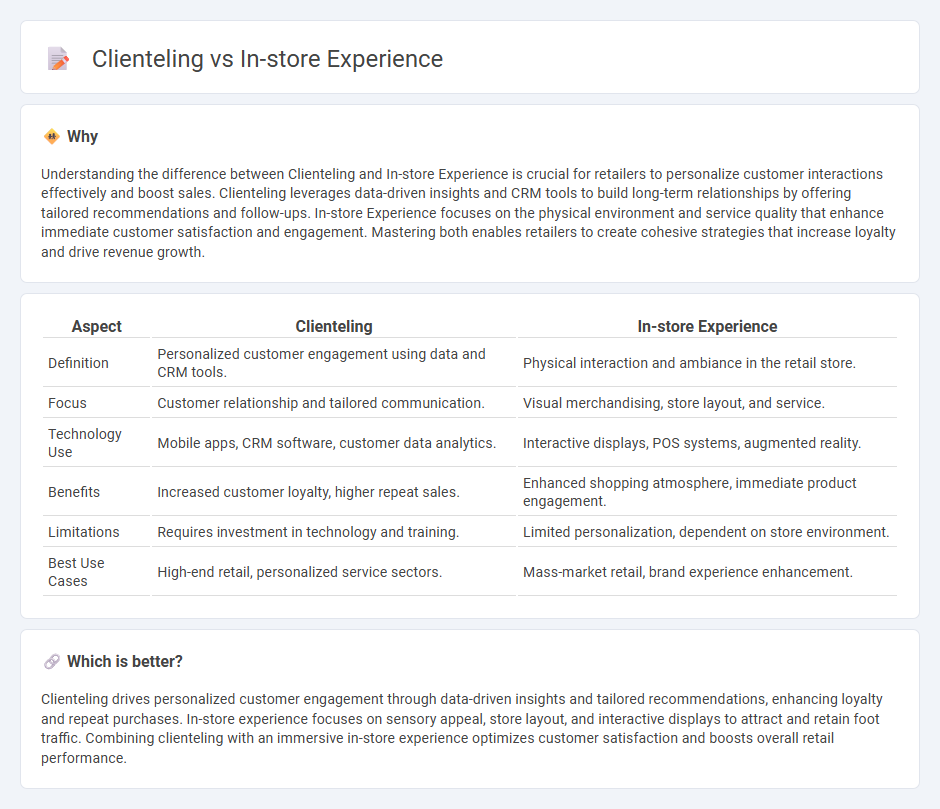Select the Benefits row label
The image size is (940, 809).
click(74, 492)
